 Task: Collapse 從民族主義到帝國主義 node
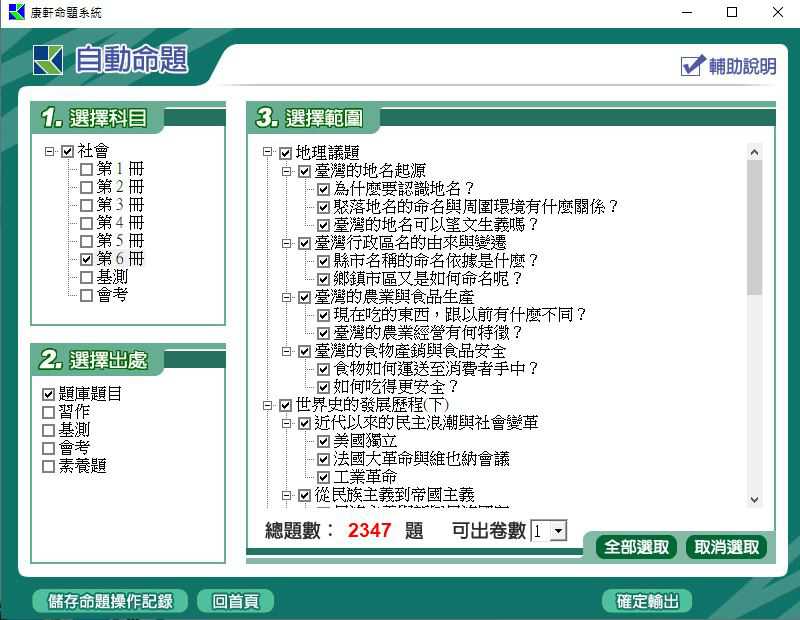click(x=286, y=495)
